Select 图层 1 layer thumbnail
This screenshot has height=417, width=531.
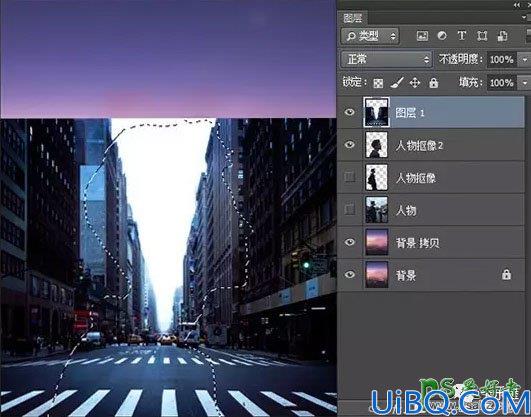click(x=377, y=112)
